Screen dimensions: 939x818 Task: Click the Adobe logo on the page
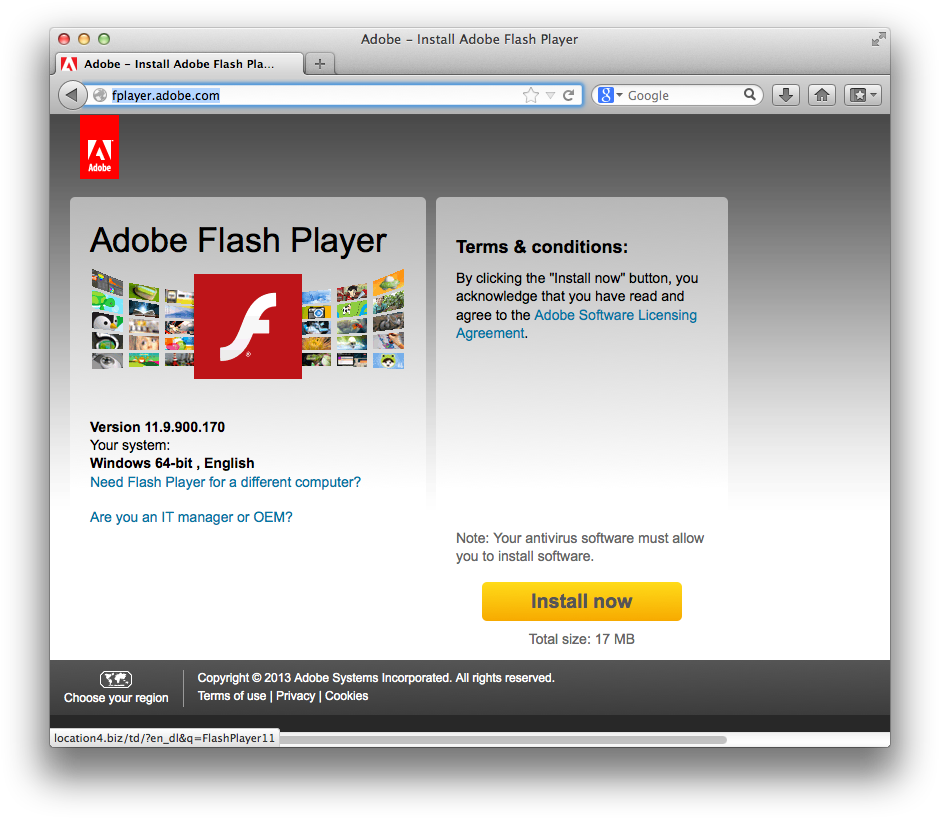(x=99, y=148)
